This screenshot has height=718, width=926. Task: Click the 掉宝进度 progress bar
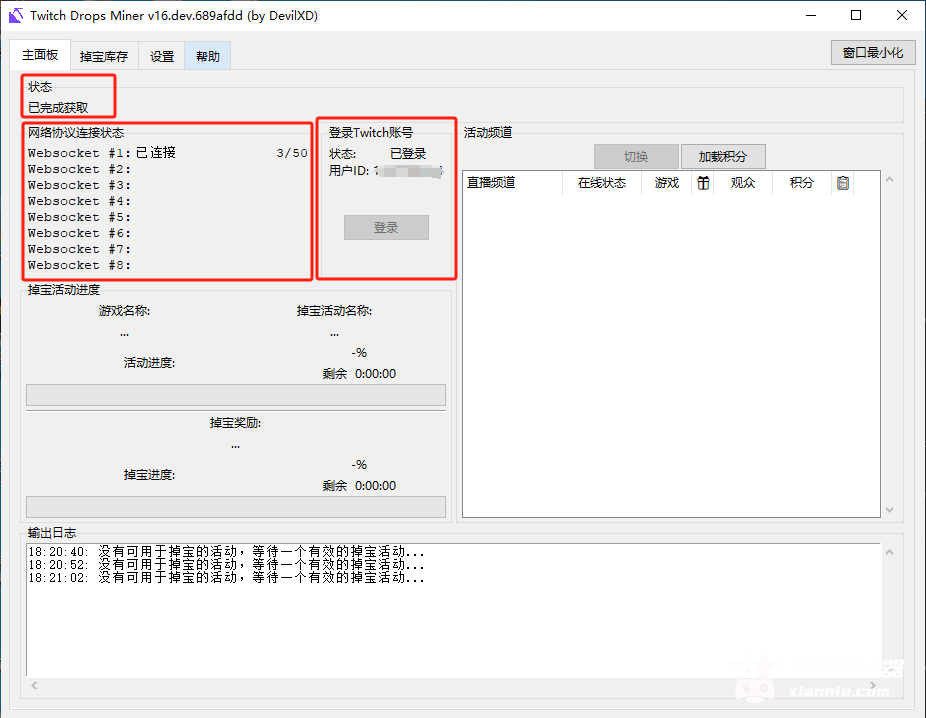tap(236, 507)
